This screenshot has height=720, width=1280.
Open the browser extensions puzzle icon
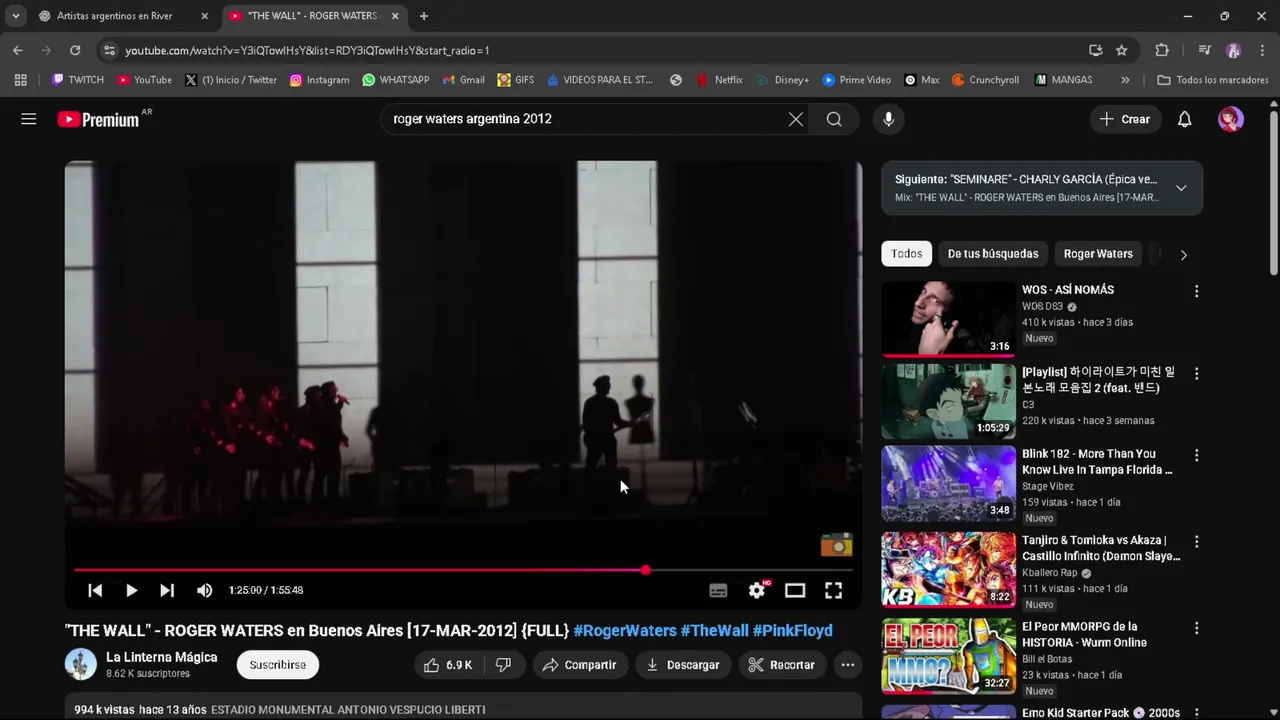pos(1162,50)
